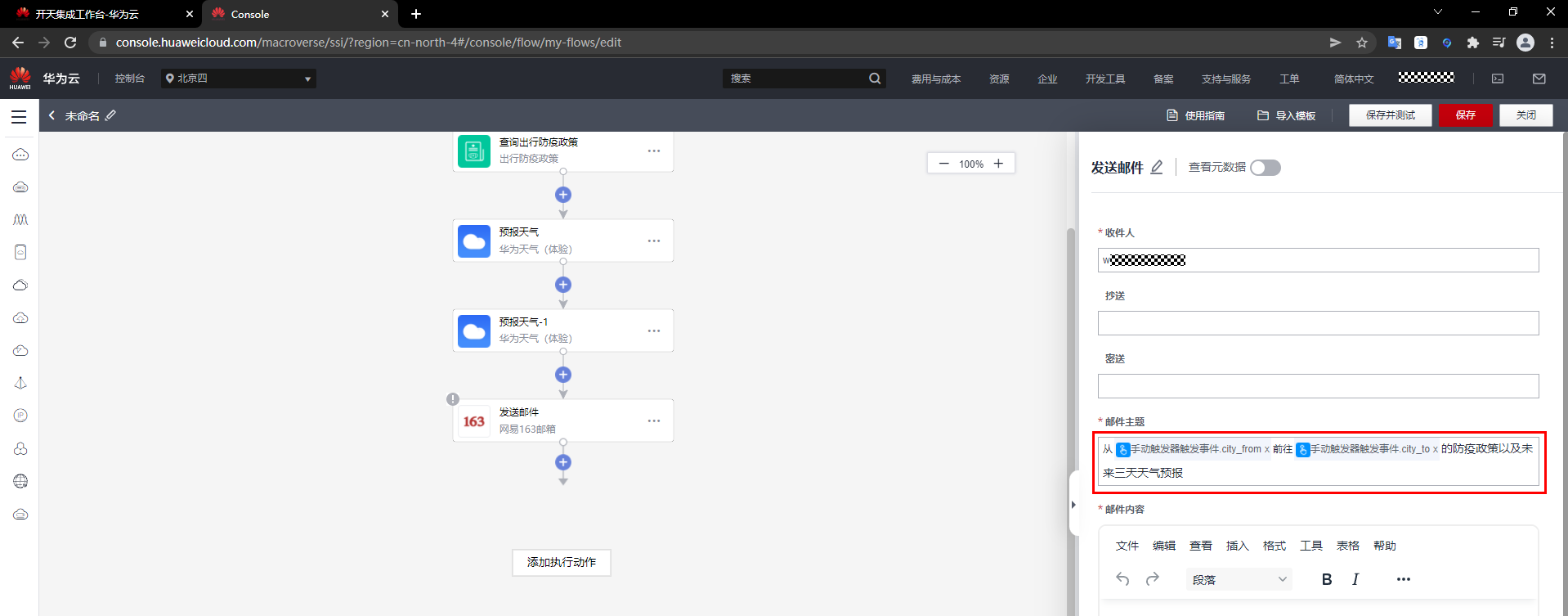The width and height of the screenshot is (1568, 616).
Task: Click the 关闭 button
Action: [x=1526, y=115]
